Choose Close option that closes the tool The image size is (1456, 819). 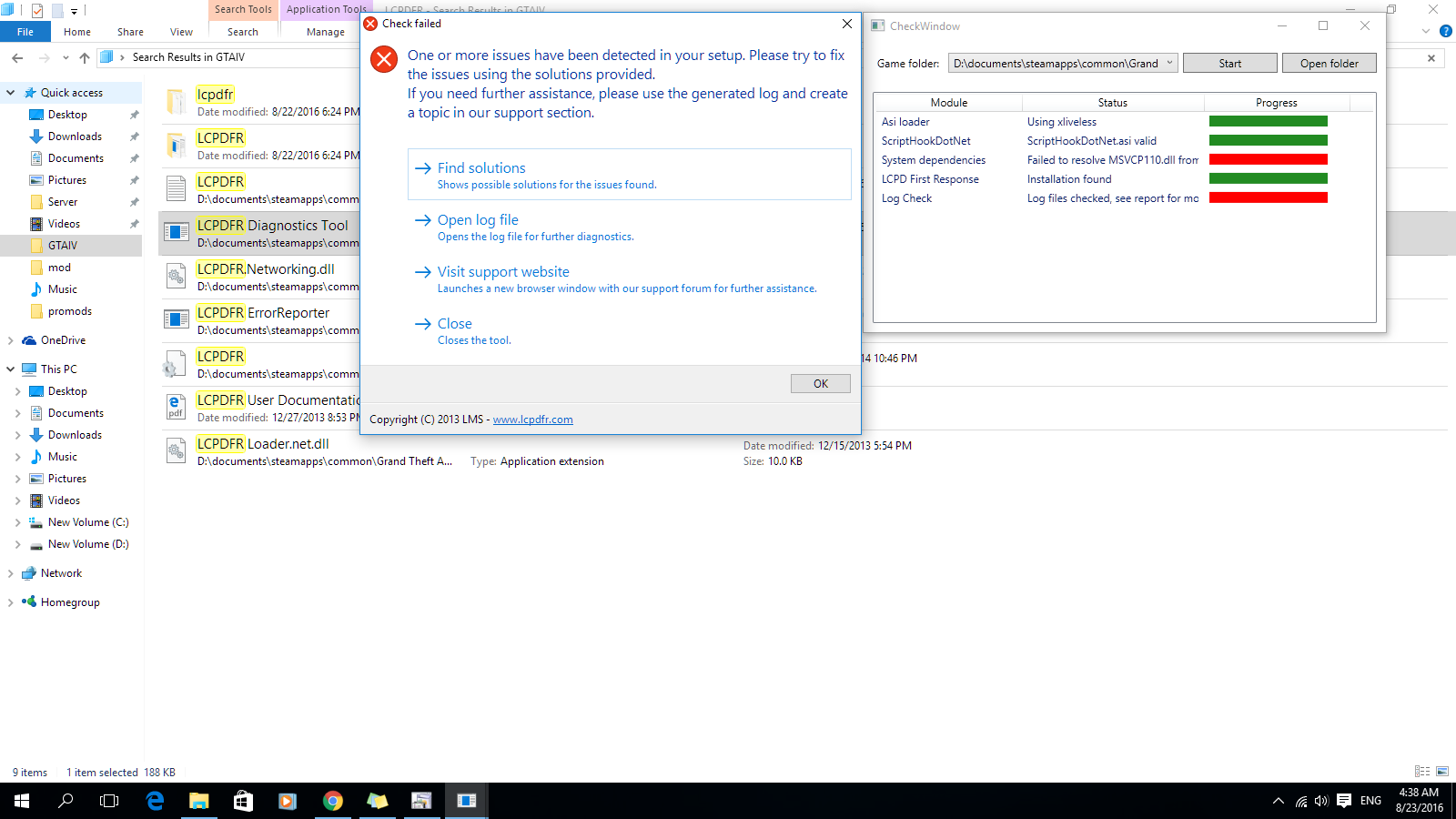[x=629, y=330]
